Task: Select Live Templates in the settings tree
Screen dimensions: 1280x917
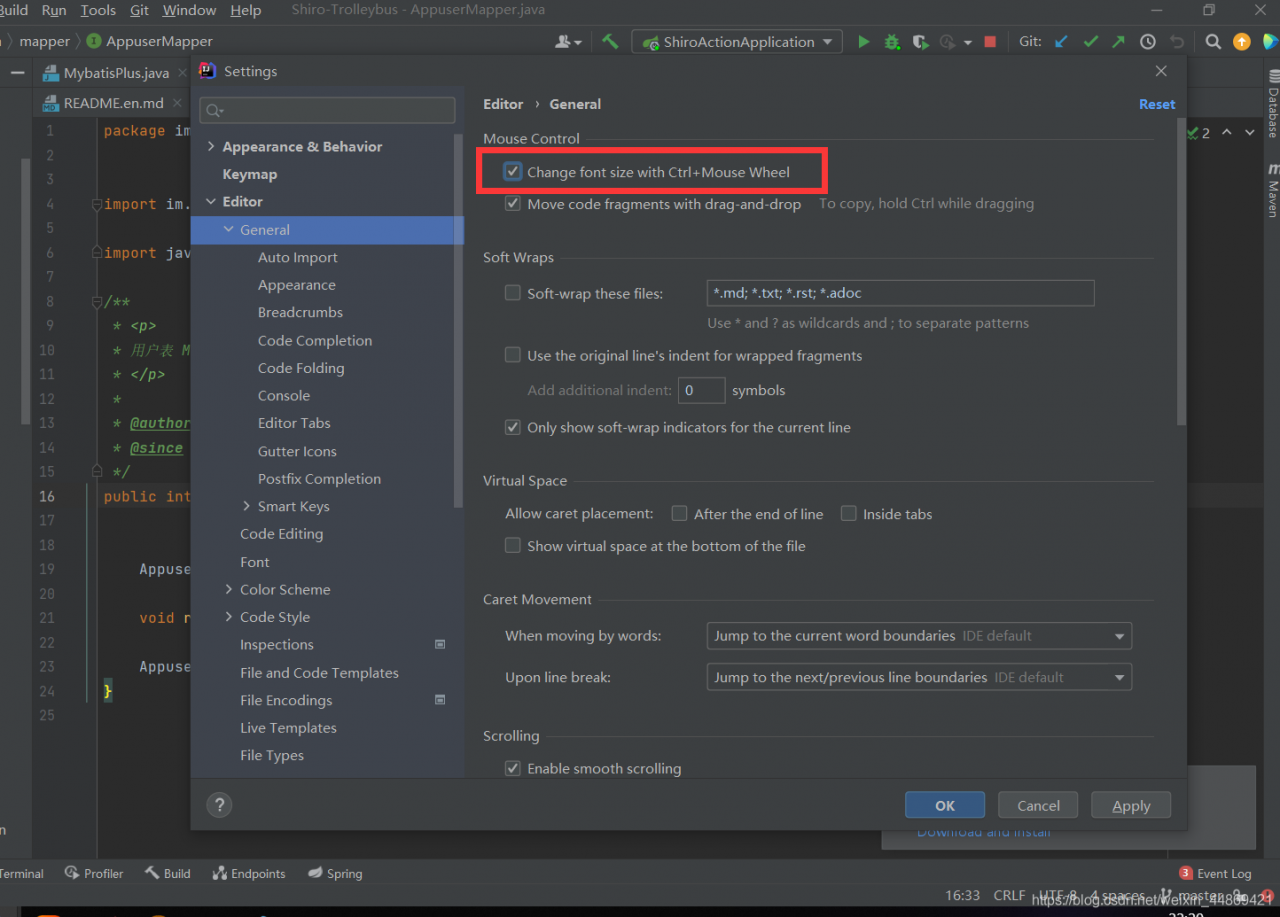Action: 288,728
